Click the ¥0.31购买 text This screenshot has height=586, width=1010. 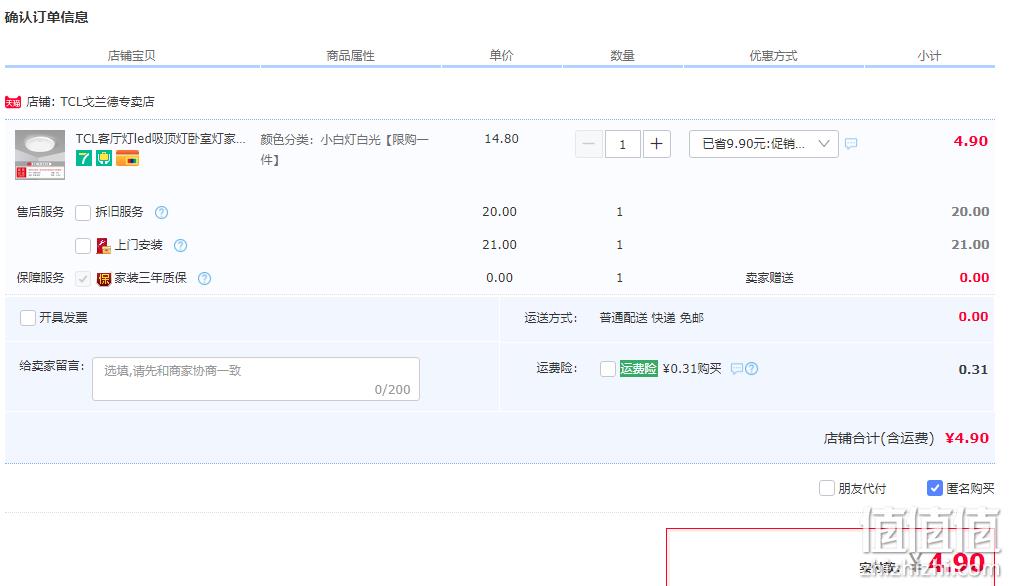coord(692,368)
